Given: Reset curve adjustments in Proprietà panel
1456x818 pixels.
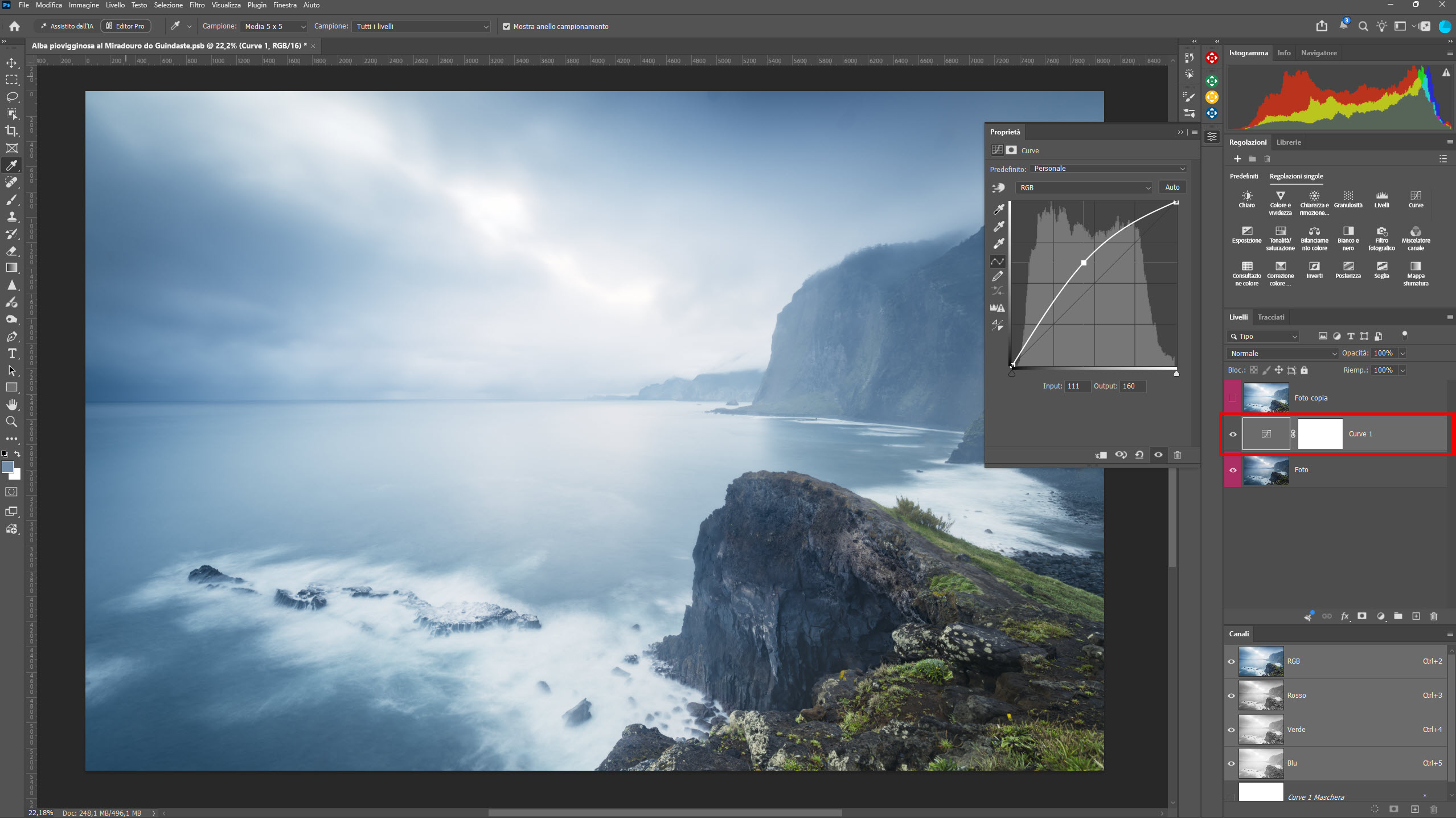Looking at the screenshot, I should pos(1139,455).
